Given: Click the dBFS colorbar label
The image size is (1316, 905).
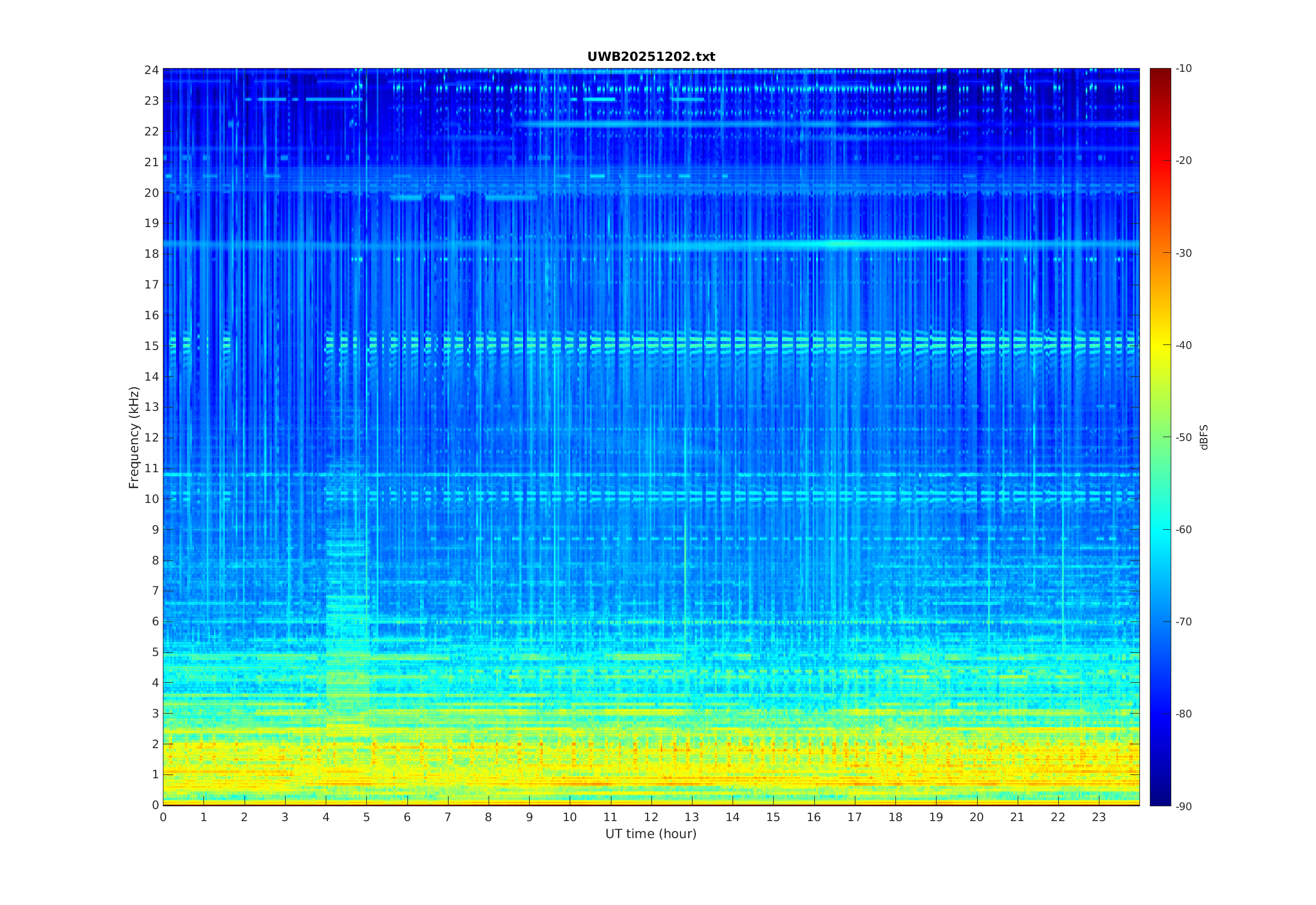Looking at the screenshot, I should click(1204, 437).
